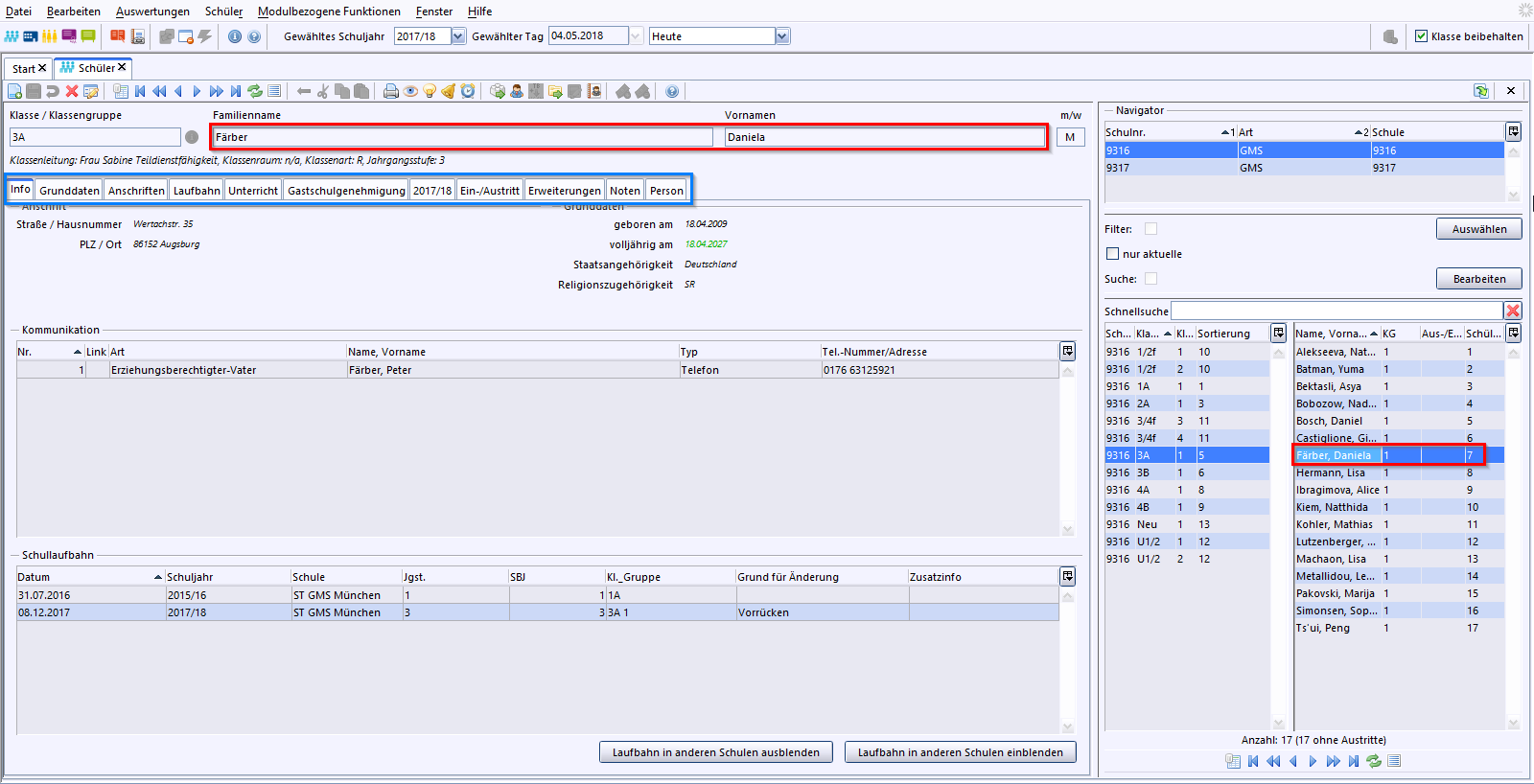Toggle the 'Klasse beibehalten' checkbox
Image resolution: width=1534 pixels, height=784 pixels.
(x=1422, y=36)
